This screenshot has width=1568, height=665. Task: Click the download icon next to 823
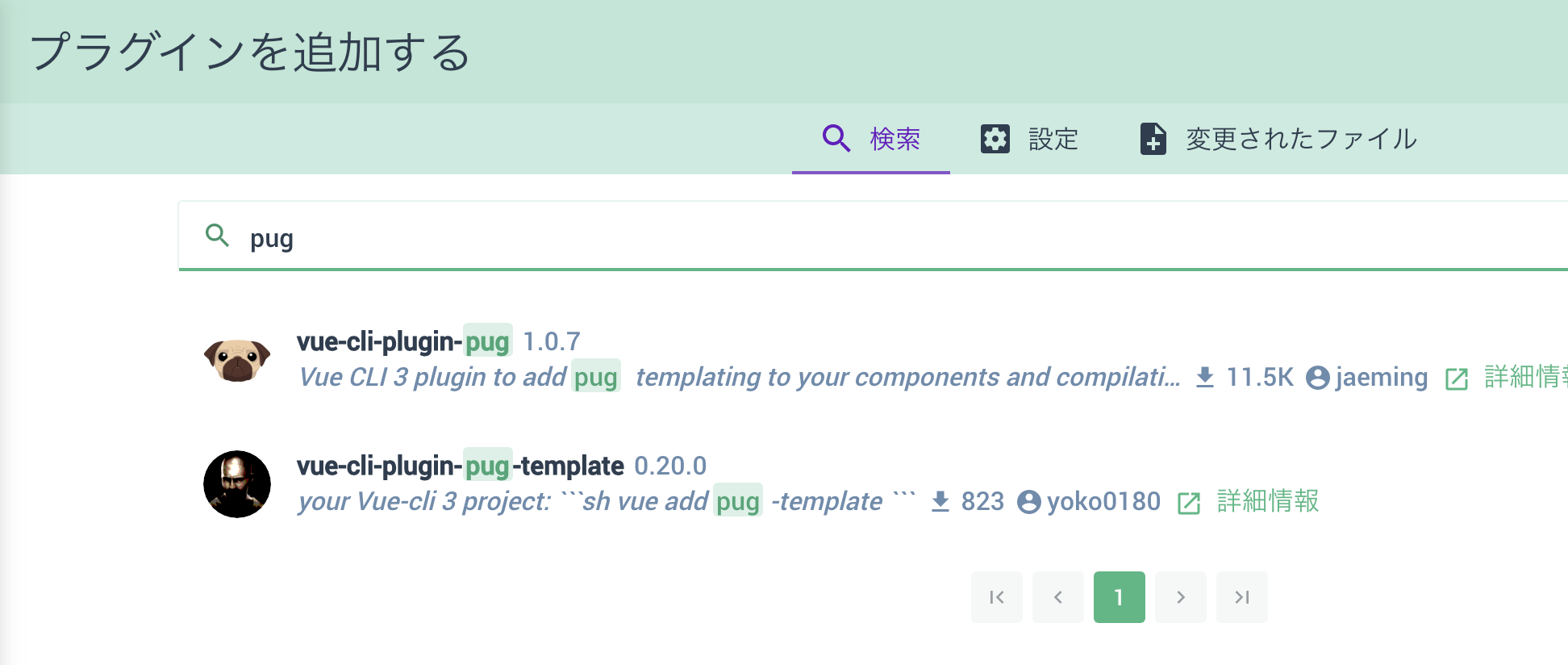(940, 501)
